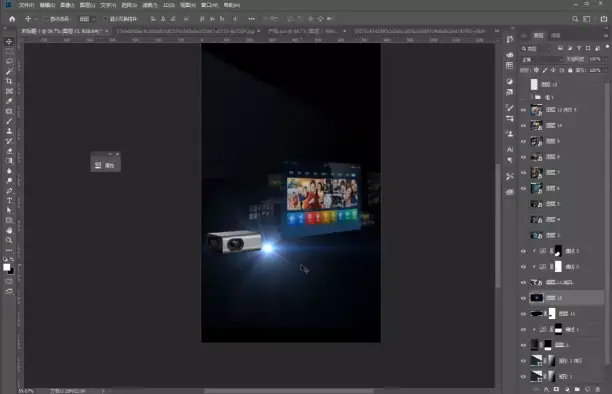Expand the 组 1 layer group
This screenshot has width=612, height=394.
[x=532, y=97]
